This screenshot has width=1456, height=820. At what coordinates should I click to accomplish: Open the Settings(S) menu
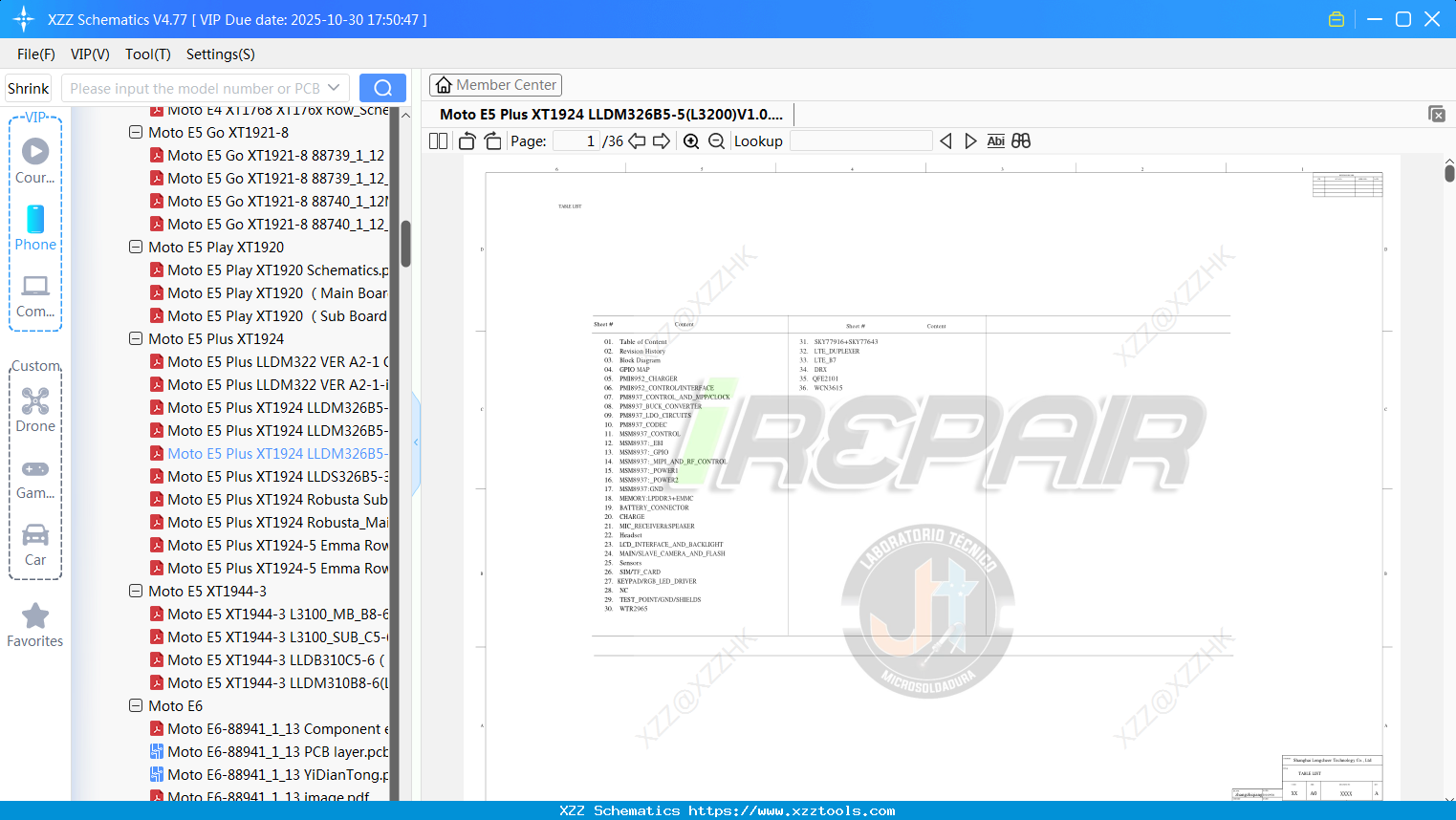pos(221,54)
